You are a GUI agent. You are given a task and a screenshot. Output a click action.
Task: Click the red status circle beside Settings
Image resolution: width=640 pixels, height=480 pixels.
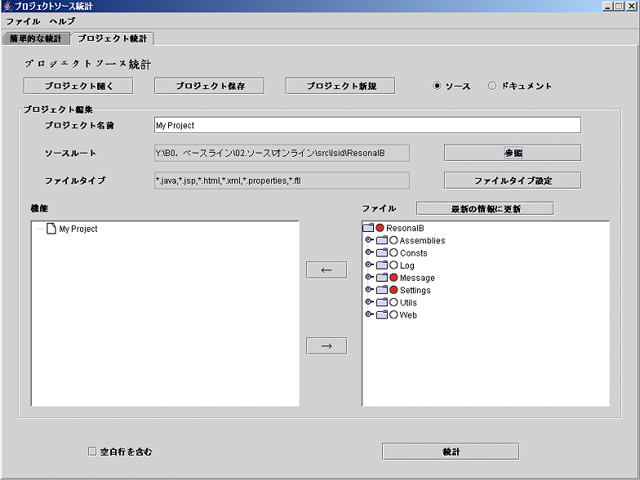pyautogui.click(x=393, y=289)
